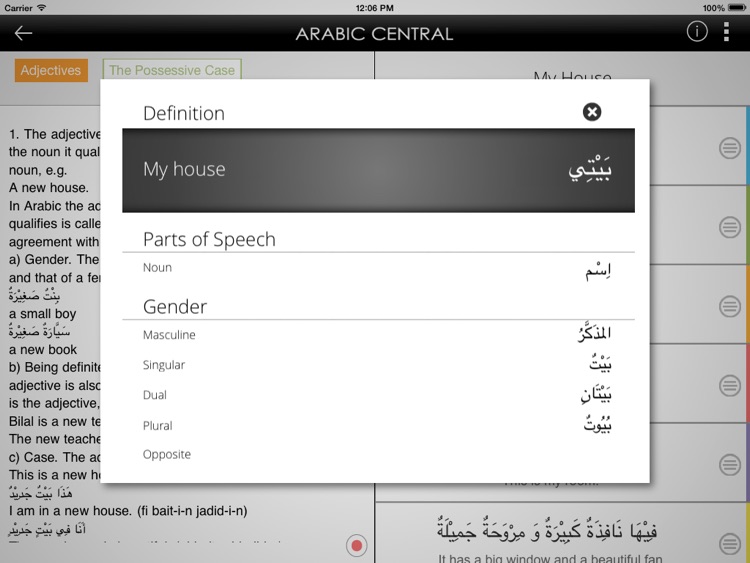Tap handle icon beside 'It has a big window'
Screen dimensions: 750x563
coord(729,544)
